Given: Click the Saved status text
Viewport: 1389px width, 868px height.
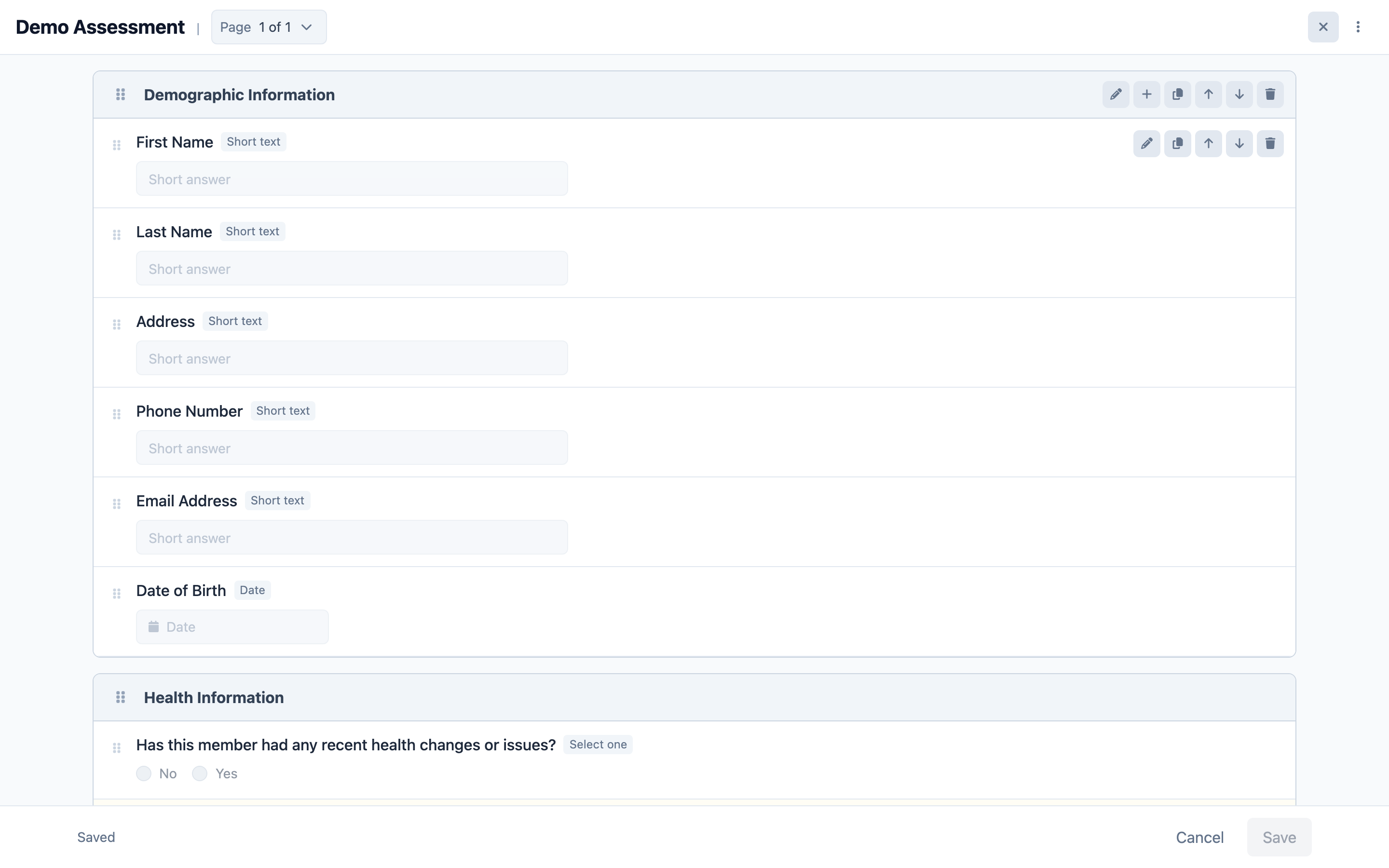Looking at the screenshot, I should [96, 837].
